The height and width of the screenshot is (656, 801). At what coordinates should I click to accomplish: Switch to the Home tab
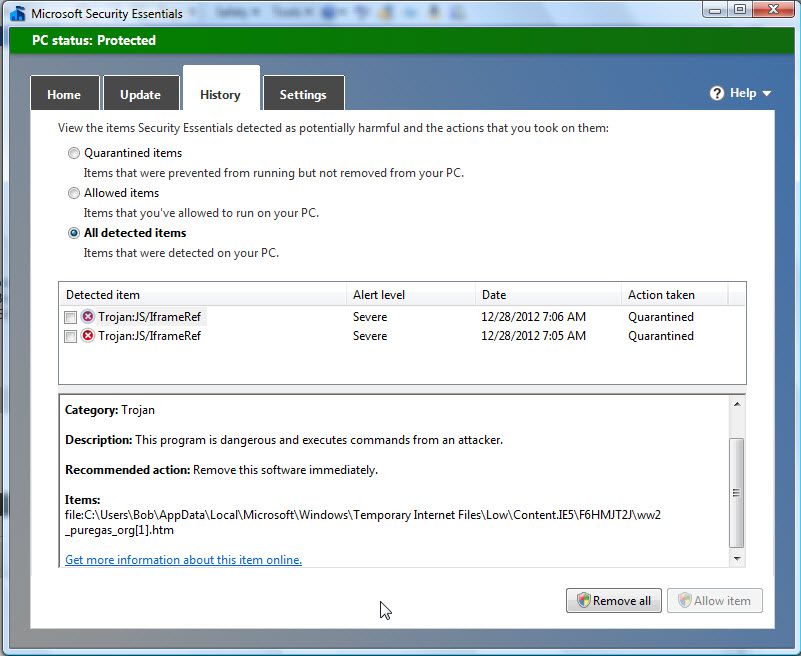[x=64, y=93]
